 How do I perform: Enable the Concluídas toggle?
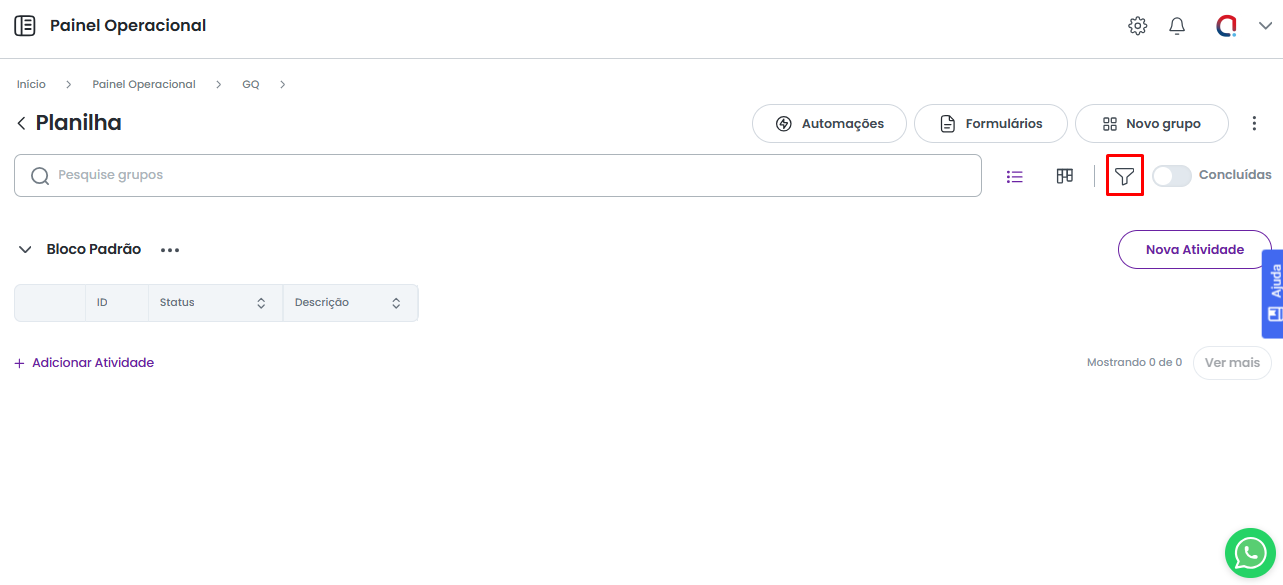pyautogui.click(x=1171, y=176)
